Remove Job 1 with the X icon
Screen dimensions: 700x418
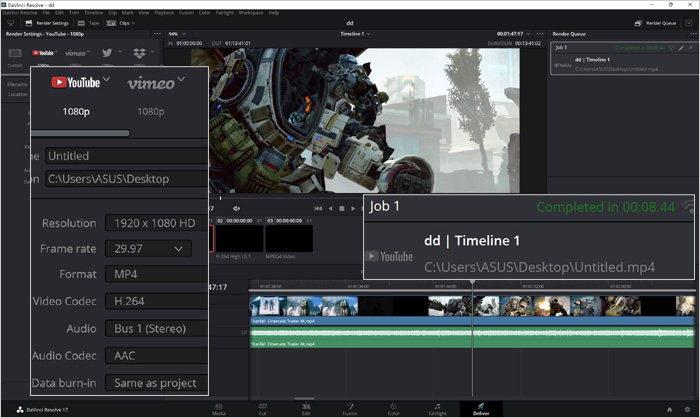pyautogui.click(x=691, y=47)
